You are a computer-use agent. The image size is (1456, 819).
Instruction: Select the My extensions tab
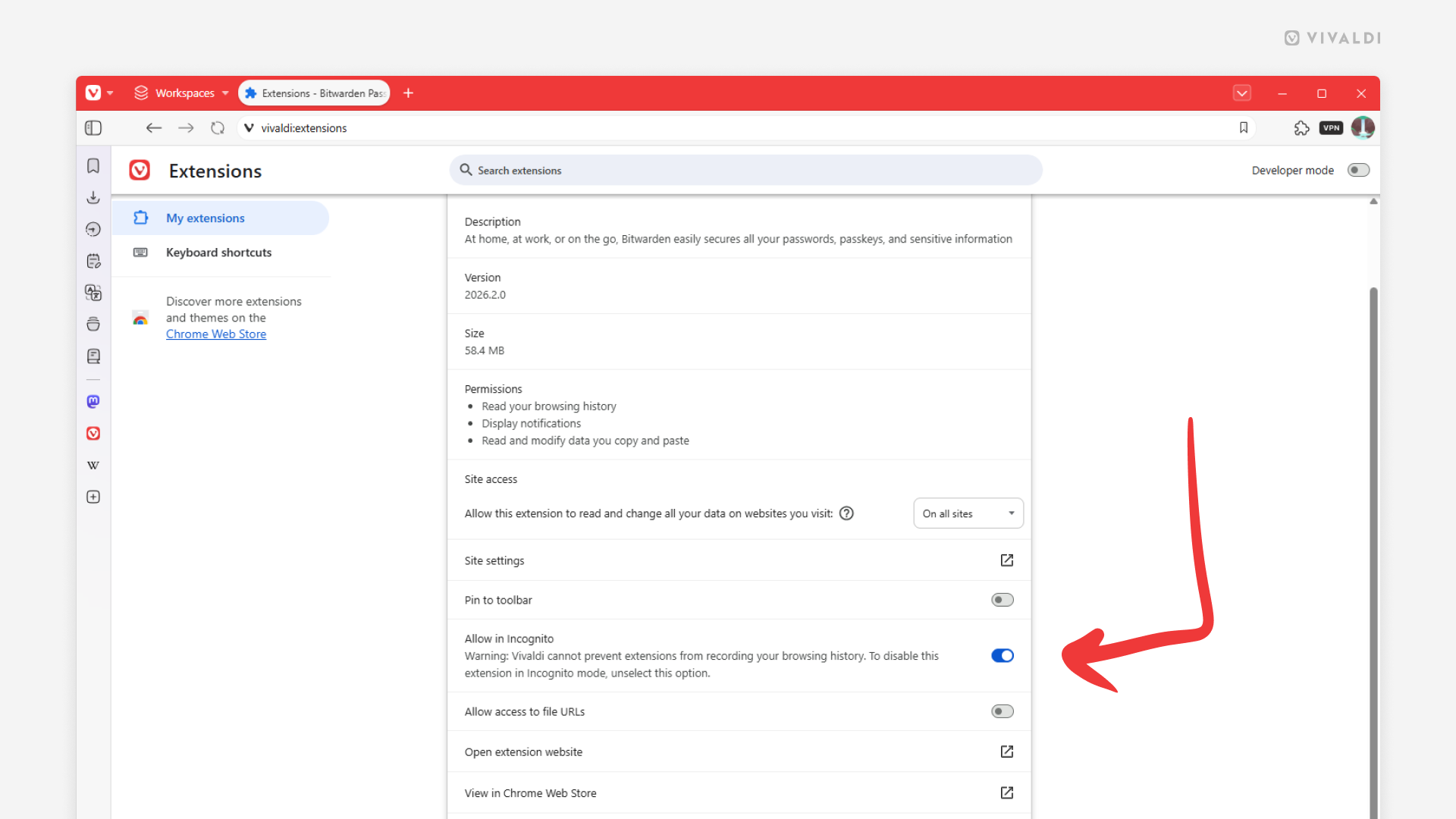coord(205,218)
